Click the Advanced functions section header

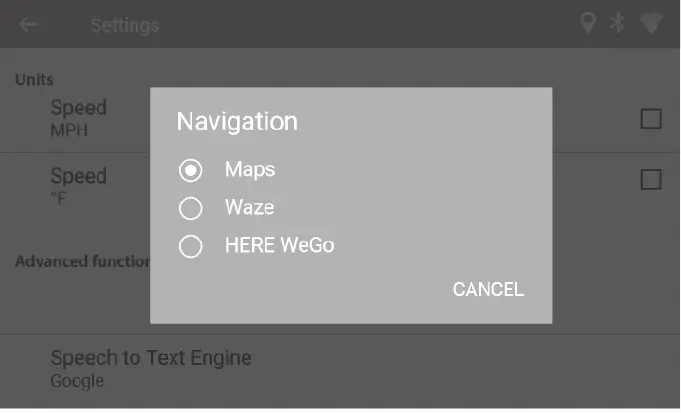(82, 262)
